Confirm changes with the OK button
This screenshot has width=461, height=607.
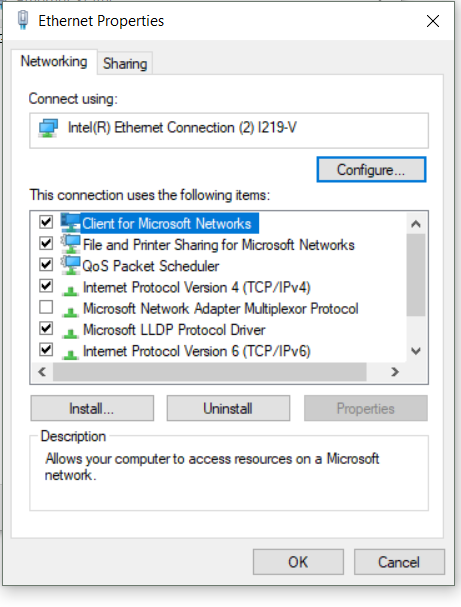(298, 562)
